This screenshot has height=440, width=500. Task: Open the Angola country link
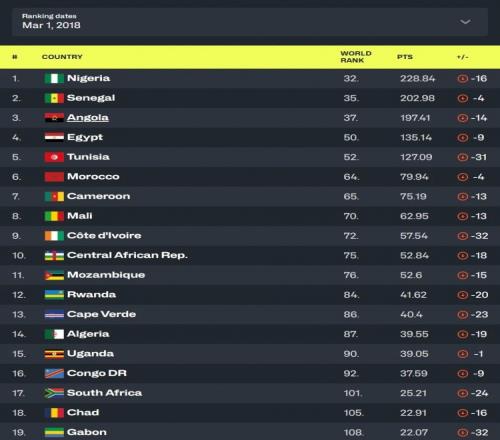tap(88, 118)
